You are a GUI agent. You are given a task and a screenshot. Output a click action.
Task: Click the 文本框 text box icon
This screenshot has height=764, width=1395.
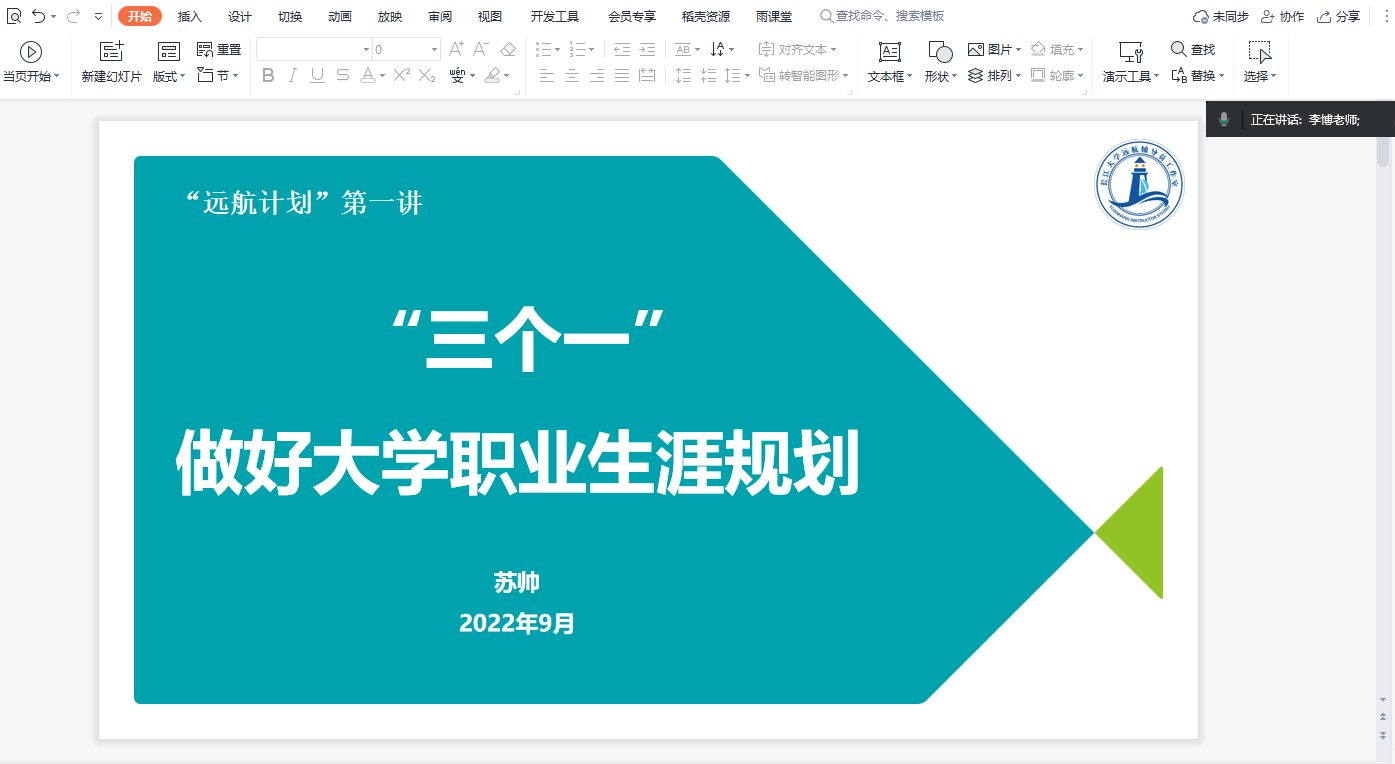tap(889, 52)
